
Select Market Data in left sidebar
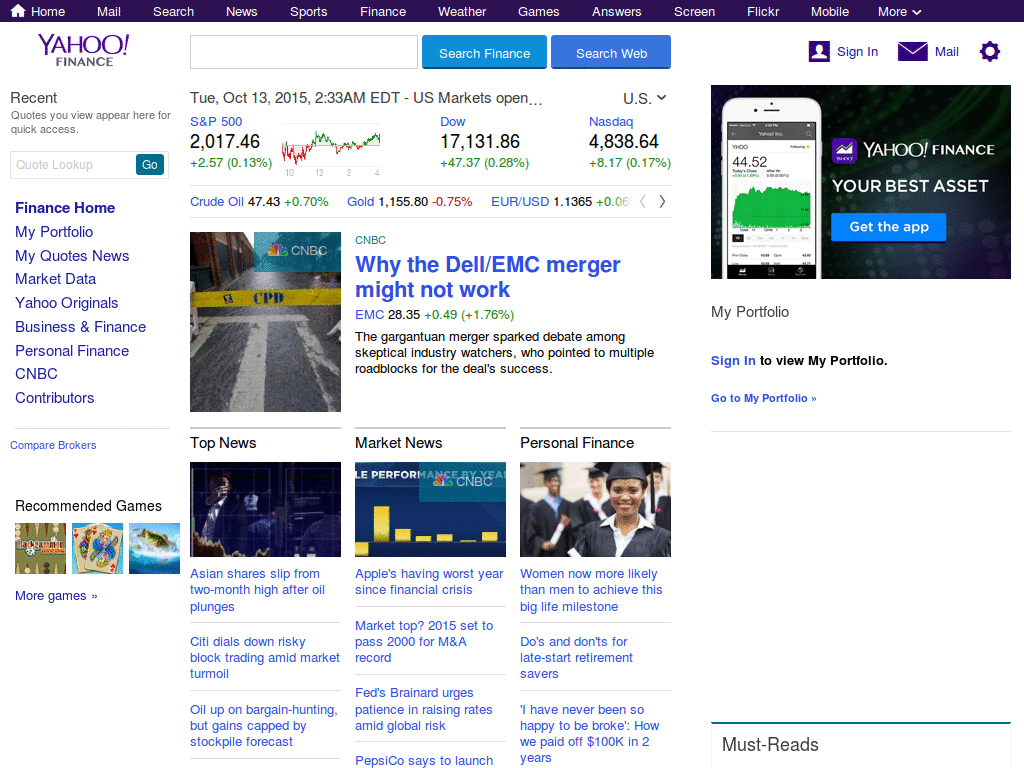pyautogui.click(x=56, y=279)
